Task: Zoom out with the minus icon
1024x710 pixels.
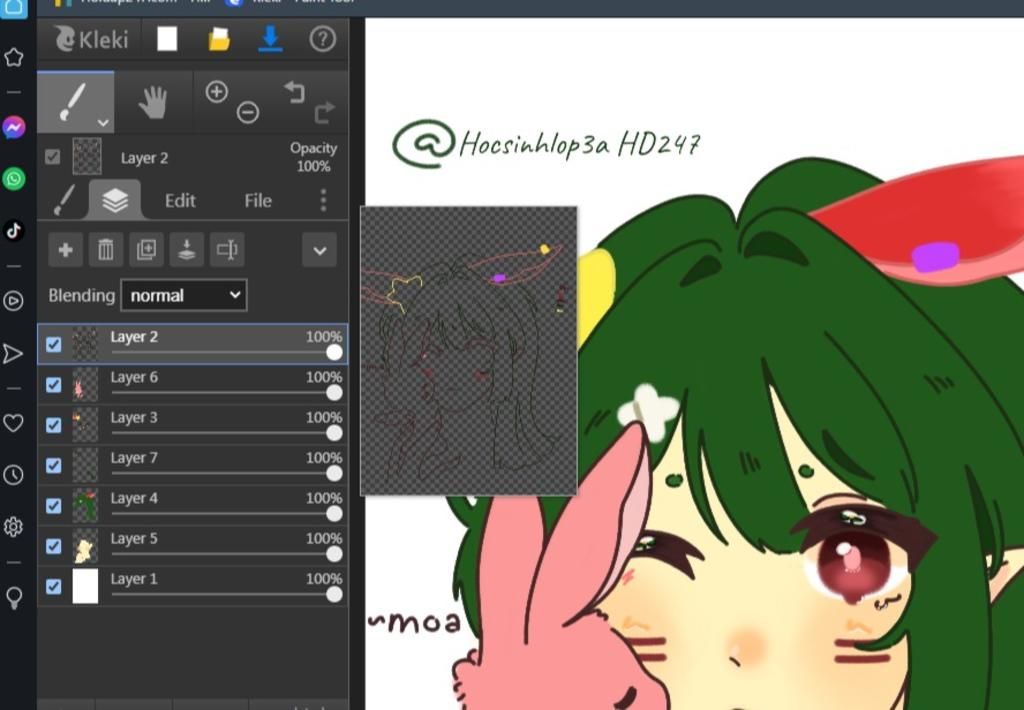Action: (x=248, y=112)
